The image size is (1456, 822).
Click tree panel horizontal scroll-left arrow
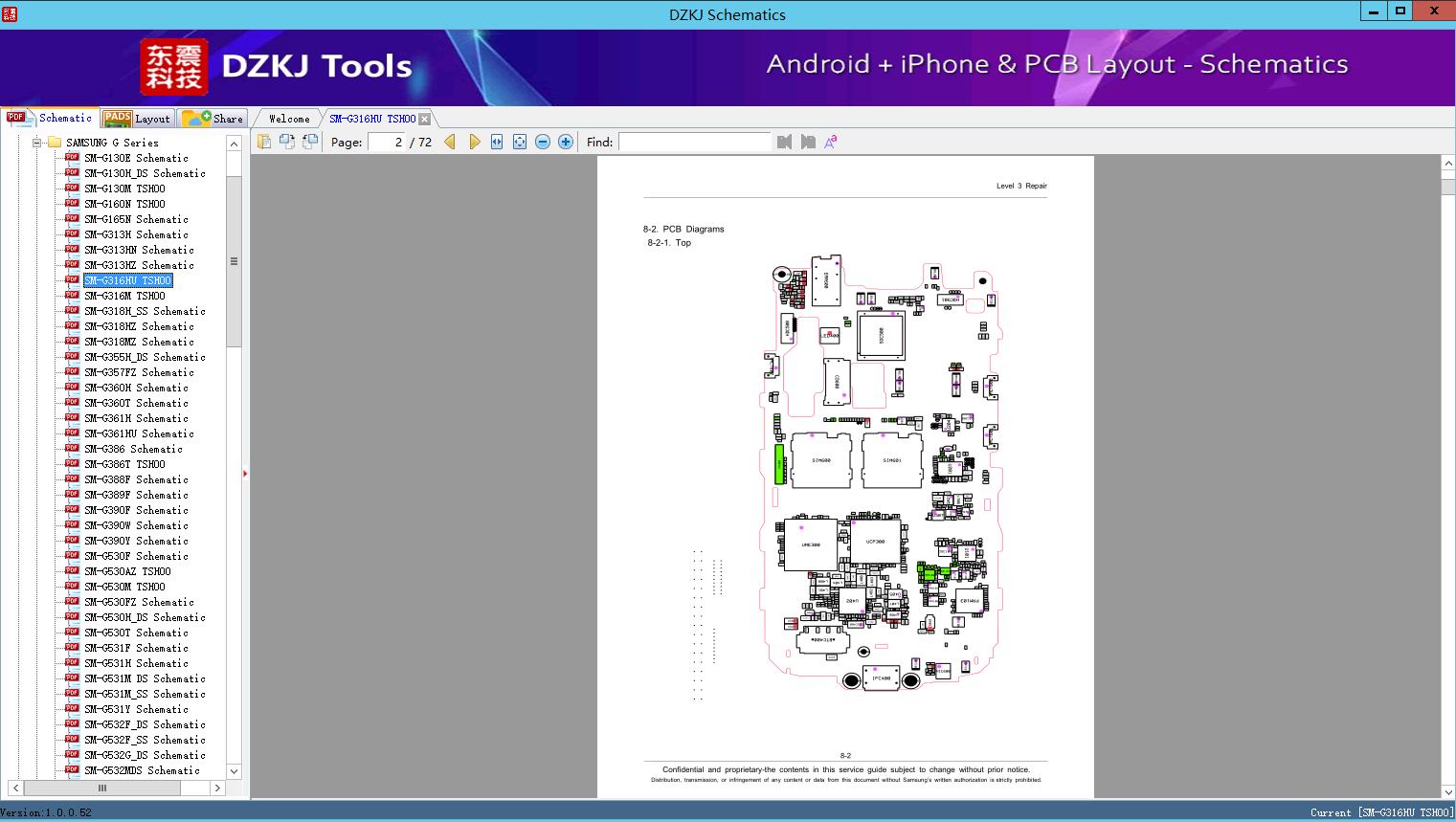15,788
